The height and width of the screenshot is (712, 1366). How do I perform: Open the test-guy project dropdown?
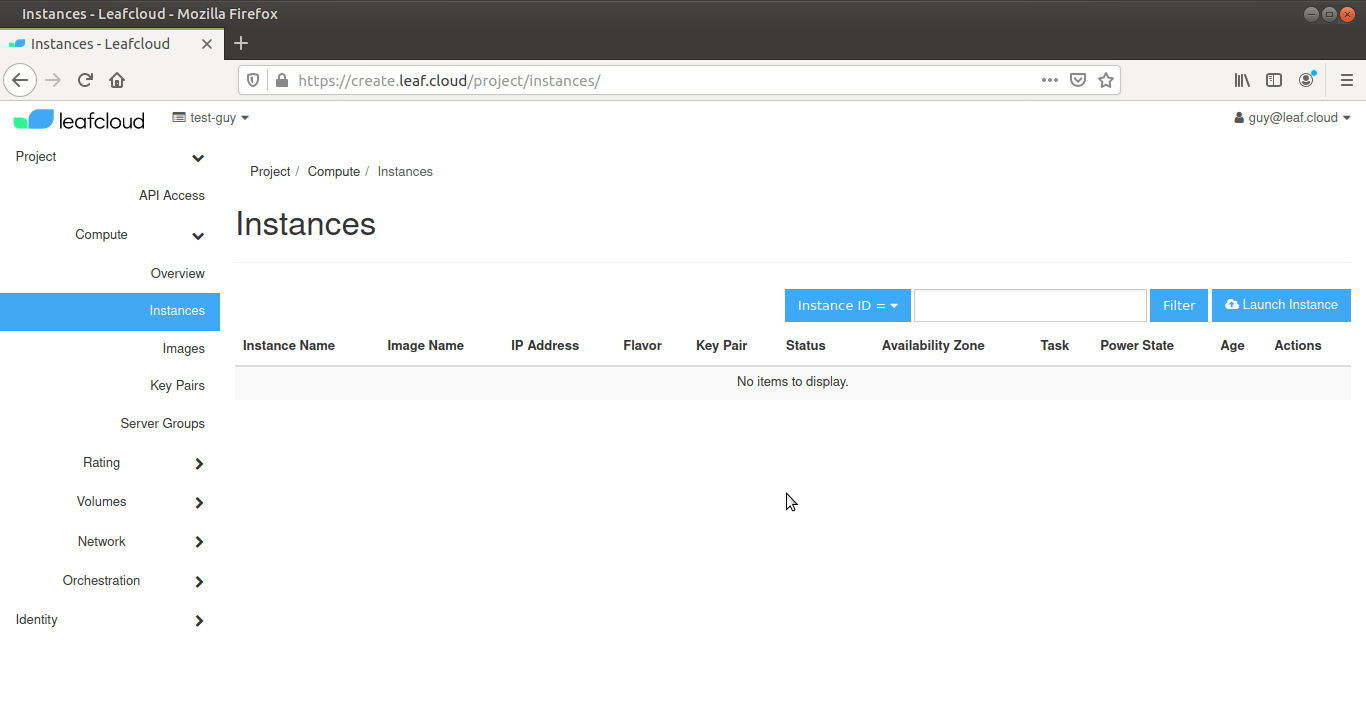pyautogui.click(x=210, y=118)
